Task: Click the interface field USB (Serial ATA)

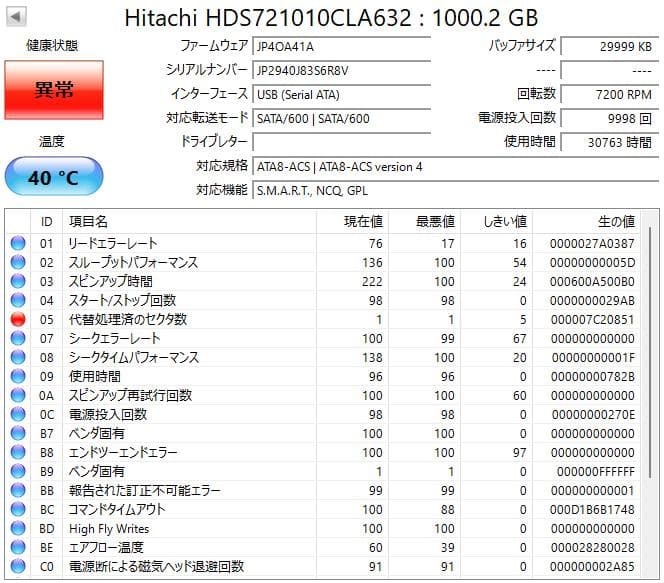Action: (x=342, y=94)
